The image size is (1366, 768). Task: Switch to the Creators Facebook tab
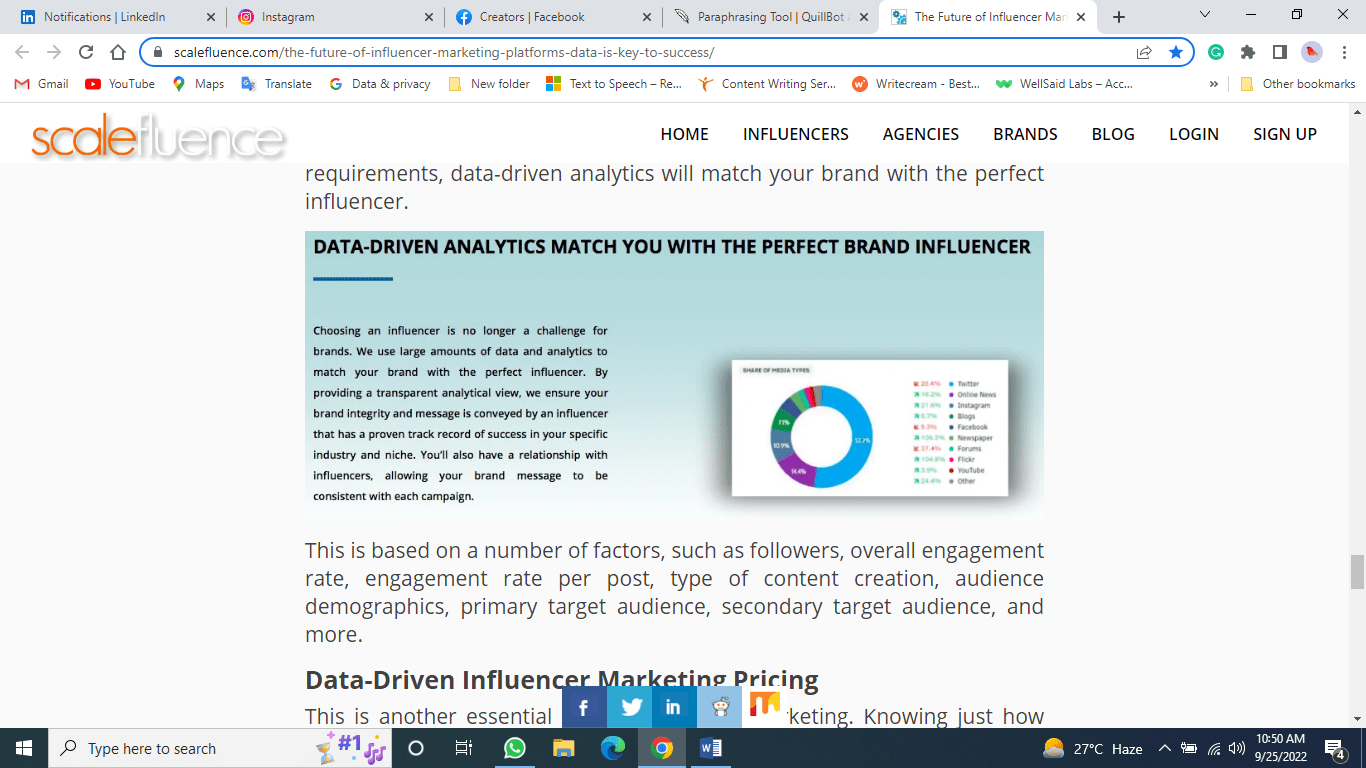tap(553, 17)
